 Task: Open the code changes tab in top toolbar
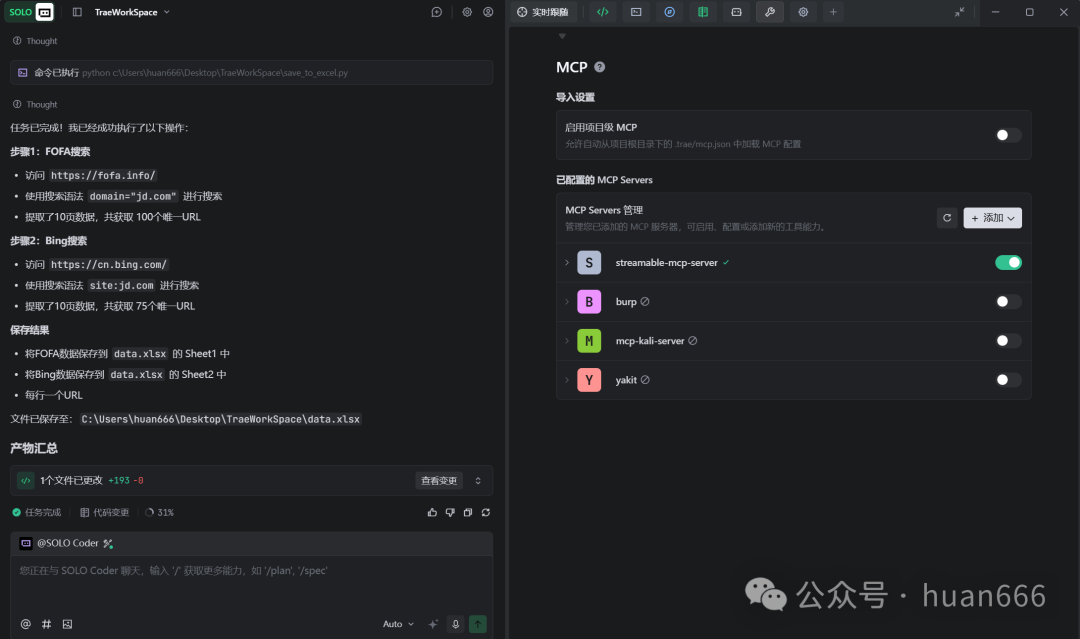601,12
